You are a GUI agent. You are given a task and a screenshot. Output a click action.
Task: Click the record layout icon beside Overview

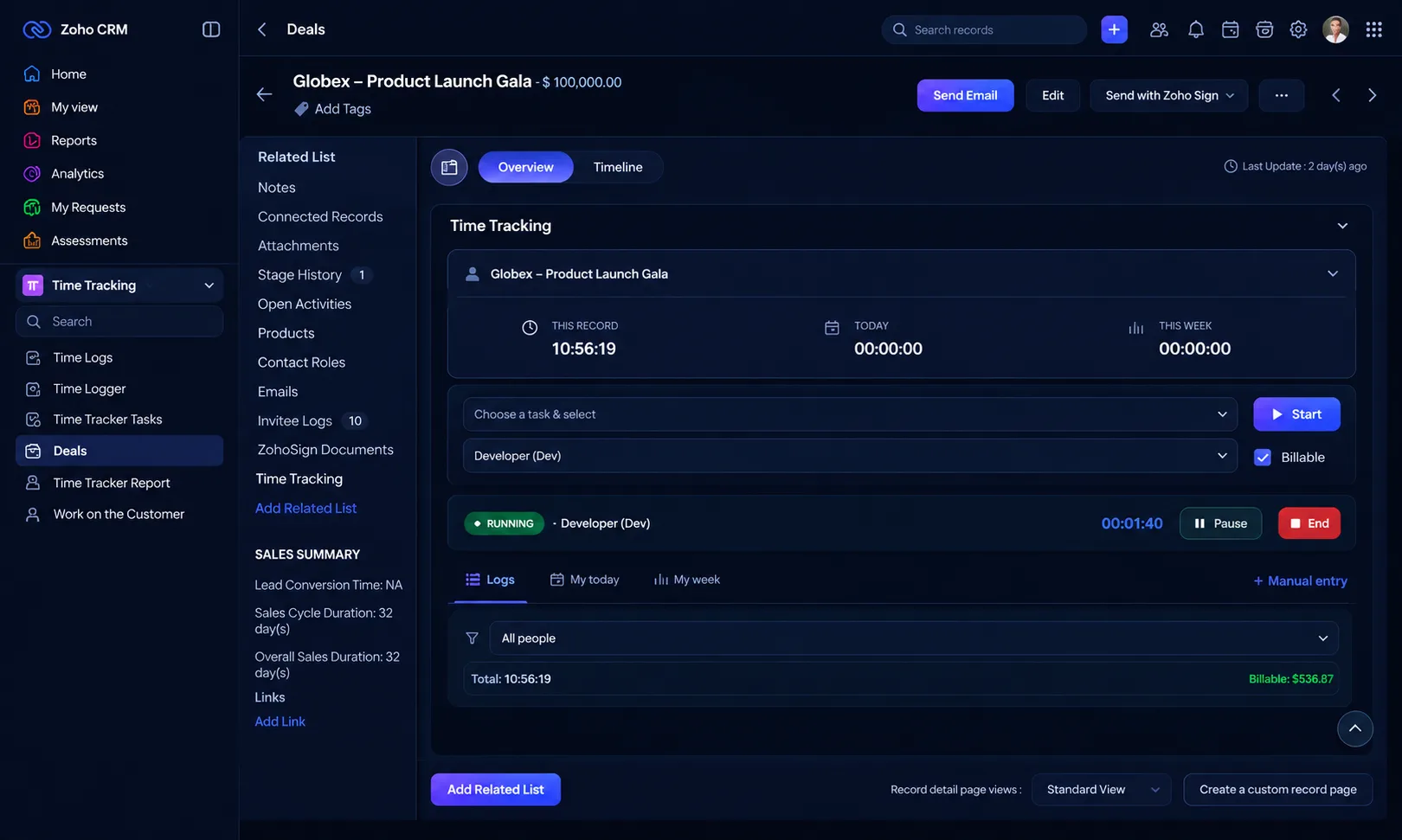(449, 167)
